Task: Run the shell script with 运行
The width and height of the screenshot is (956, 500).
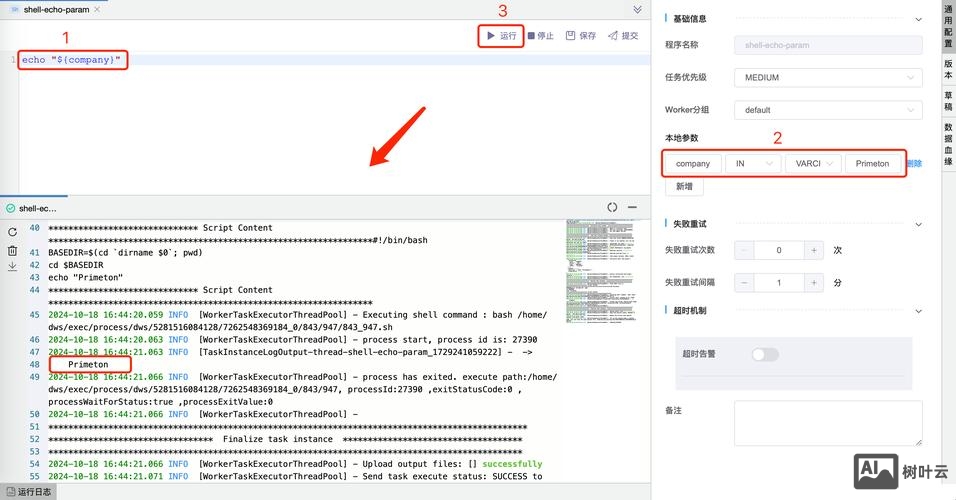Action: click(501, 36)
